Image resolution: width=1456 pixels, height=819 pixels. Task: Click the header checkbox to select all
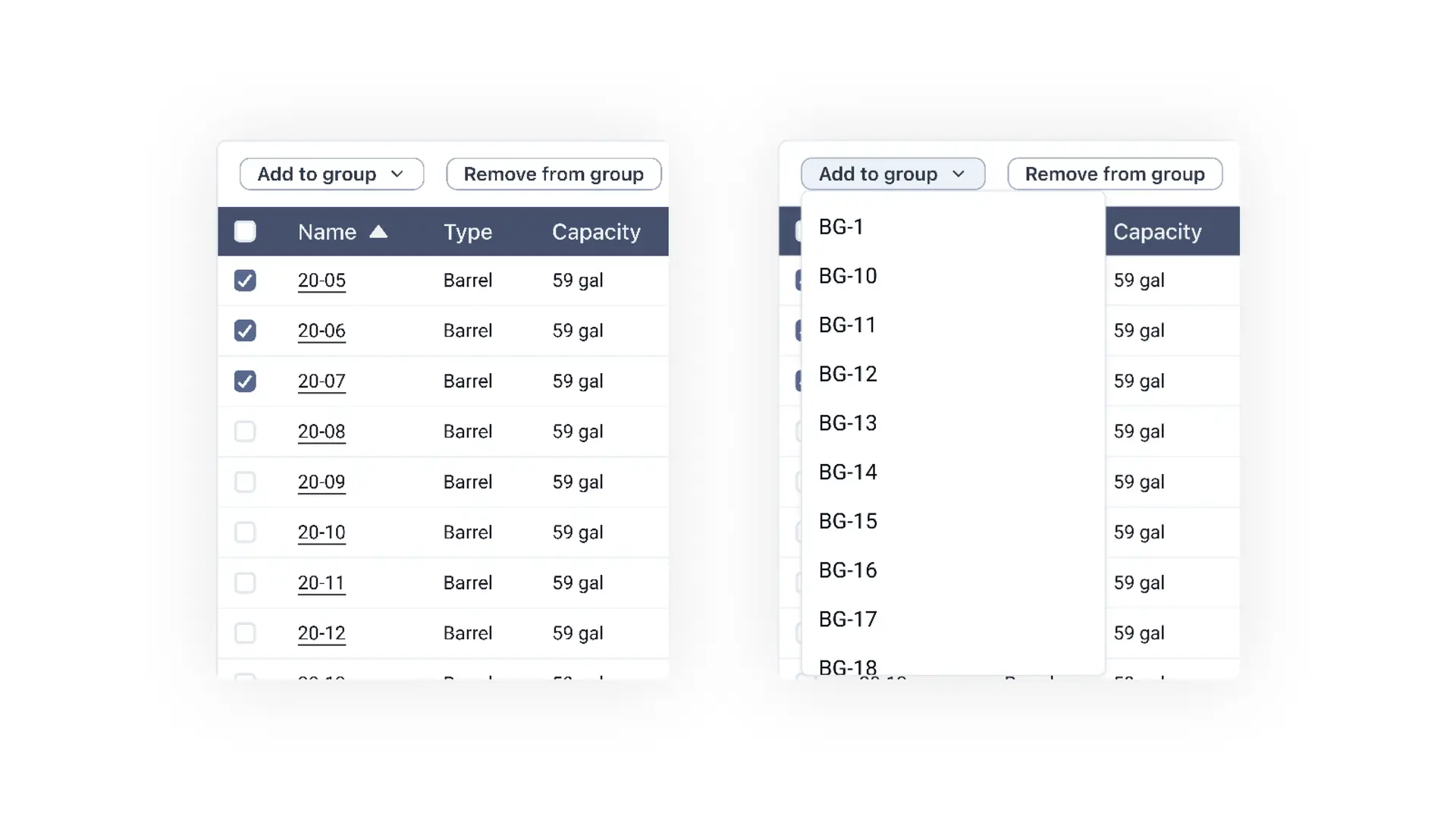tap(245, 231)
